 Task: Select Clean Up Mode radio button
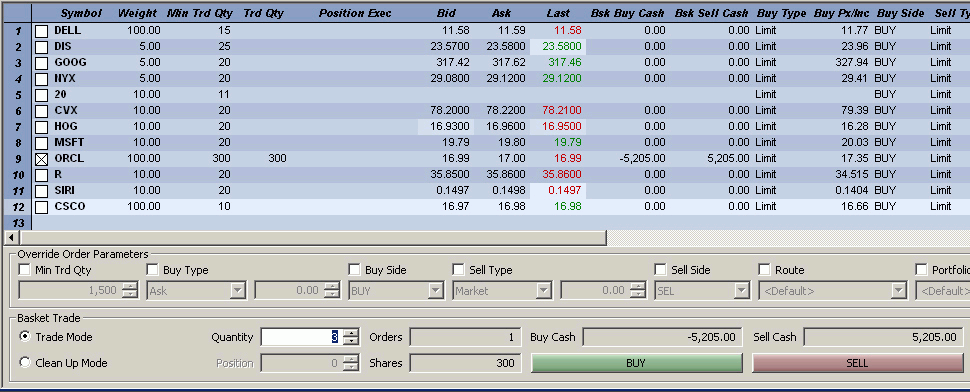coord(25,363)
